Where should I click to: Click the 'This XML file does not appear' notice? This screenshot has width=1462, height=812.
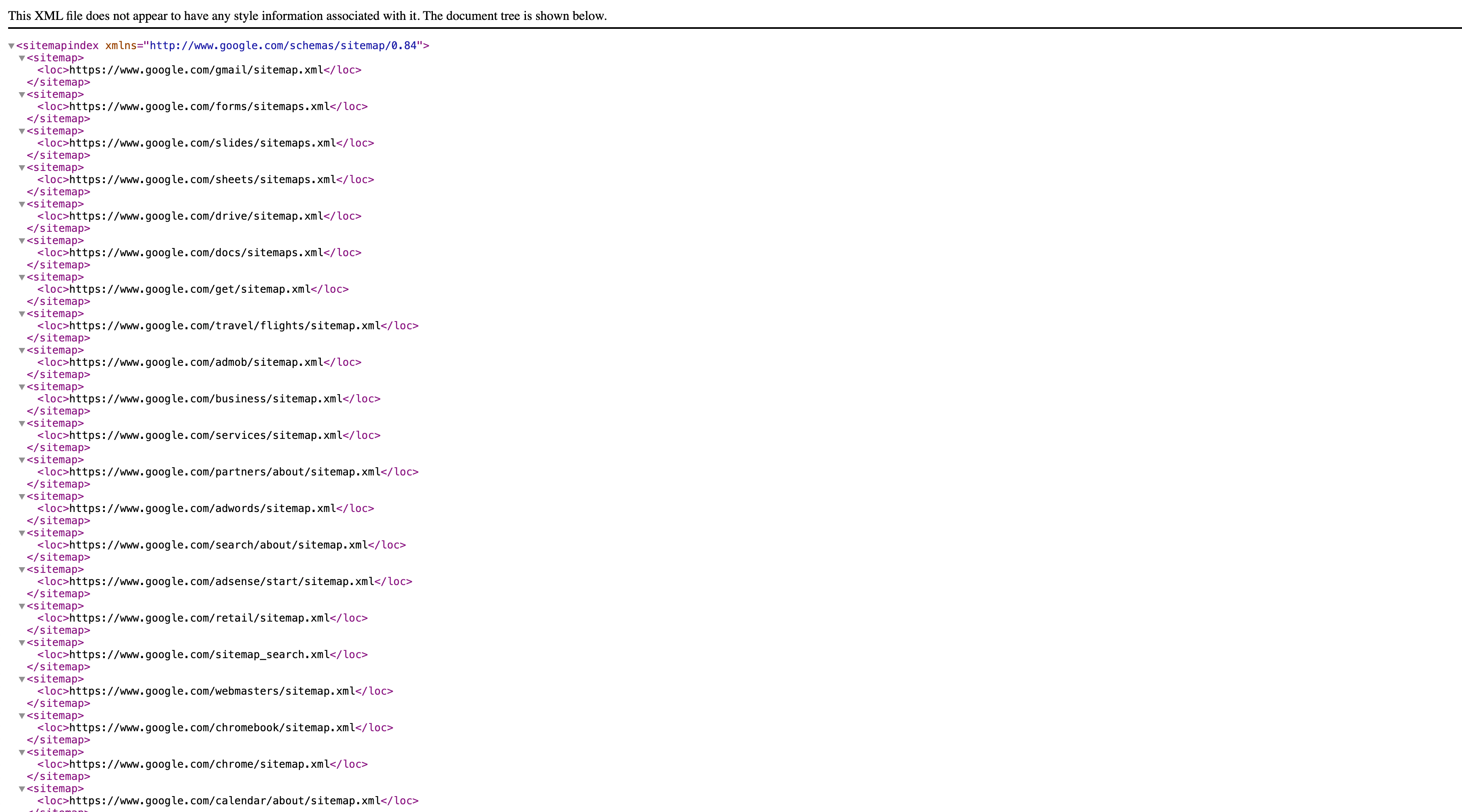click(x=307, y=16)
